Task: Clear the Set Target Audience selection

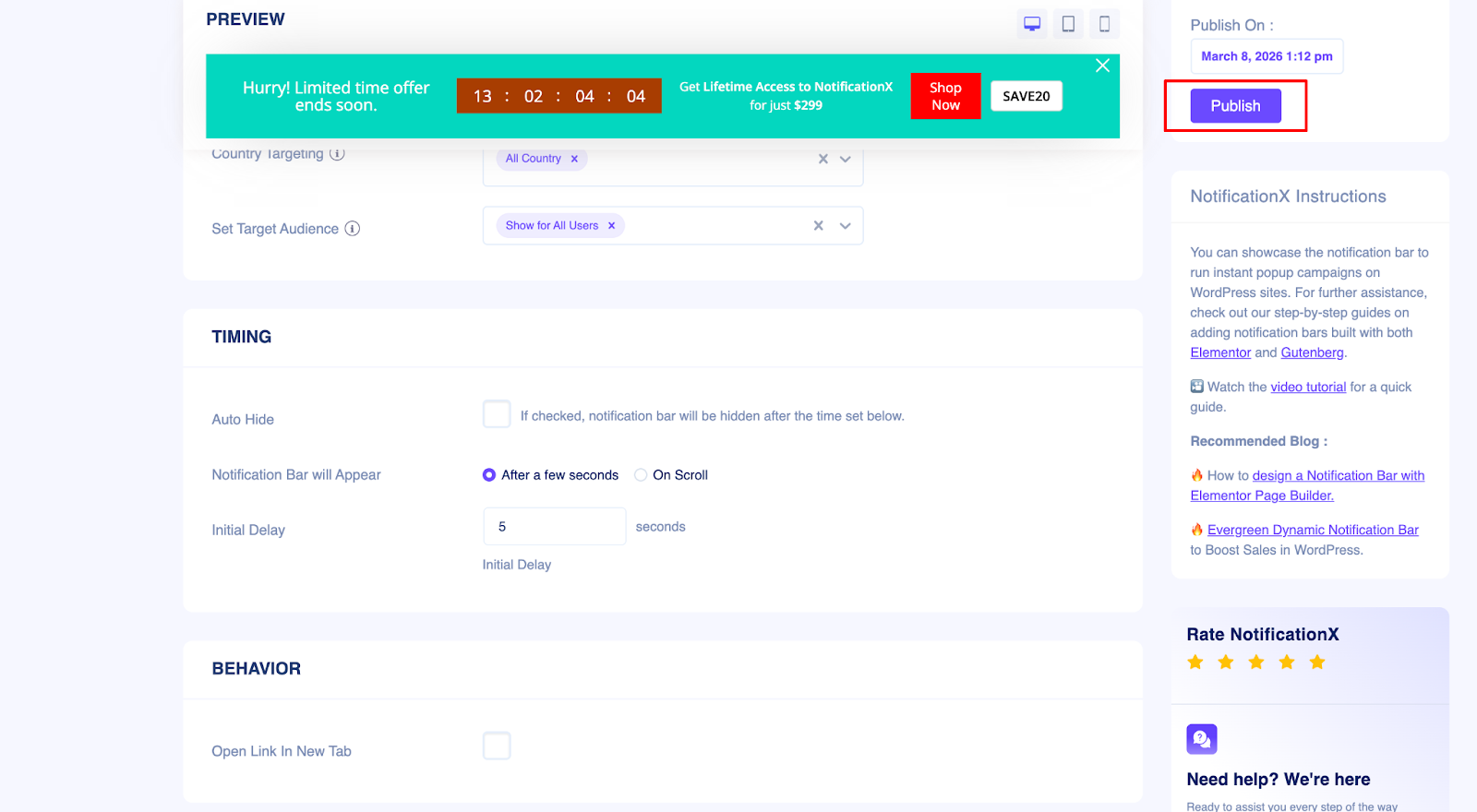Action: pos(818,225)
